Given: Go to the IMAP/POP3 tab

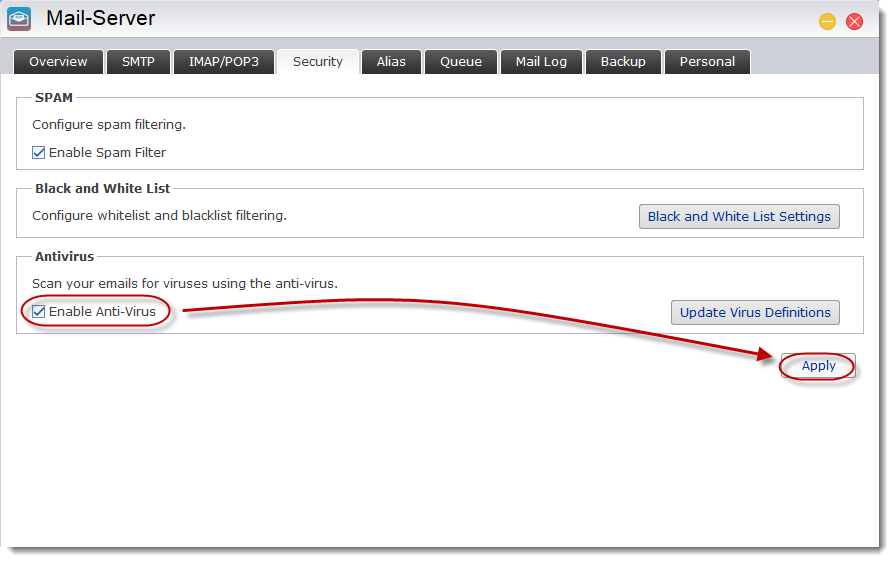Looking at the screenshot, I should tap(223, 62).
